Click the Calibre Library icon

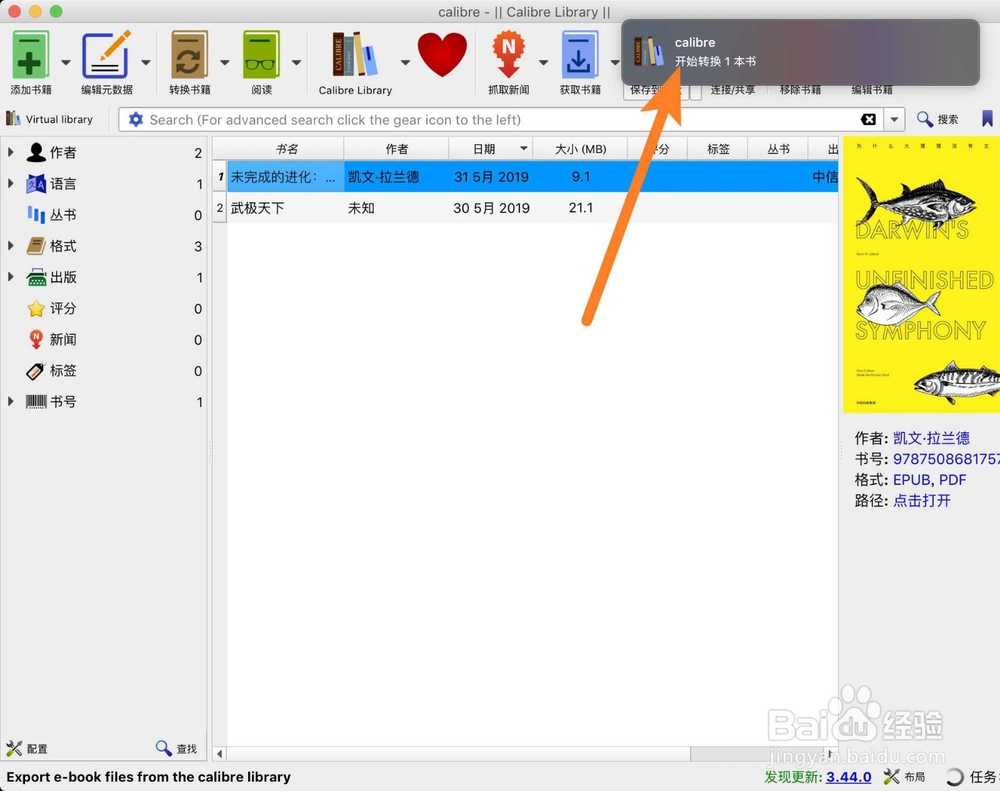(355, 56)
